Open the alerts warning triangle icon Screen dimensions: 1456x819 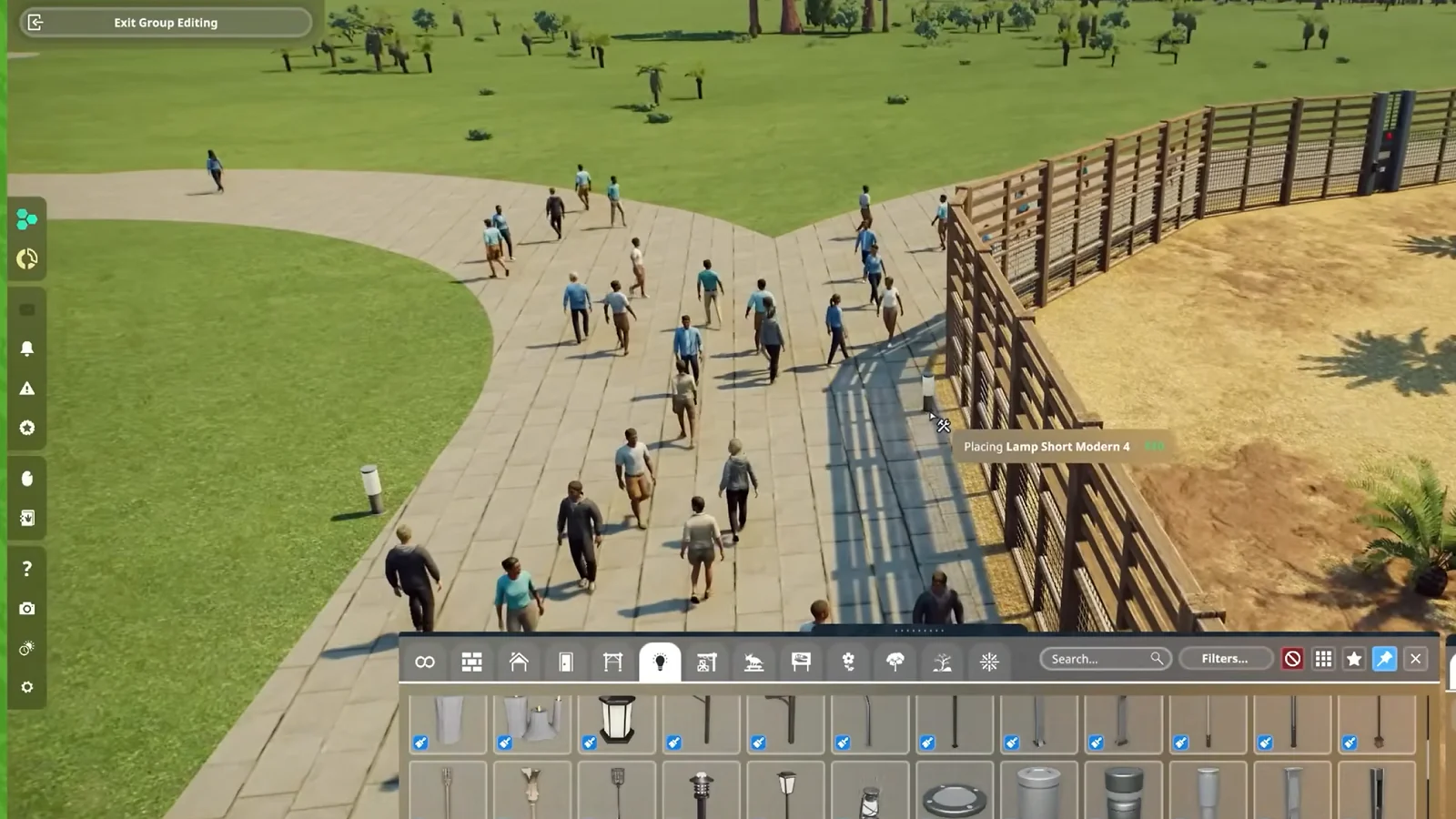[27, 389]
